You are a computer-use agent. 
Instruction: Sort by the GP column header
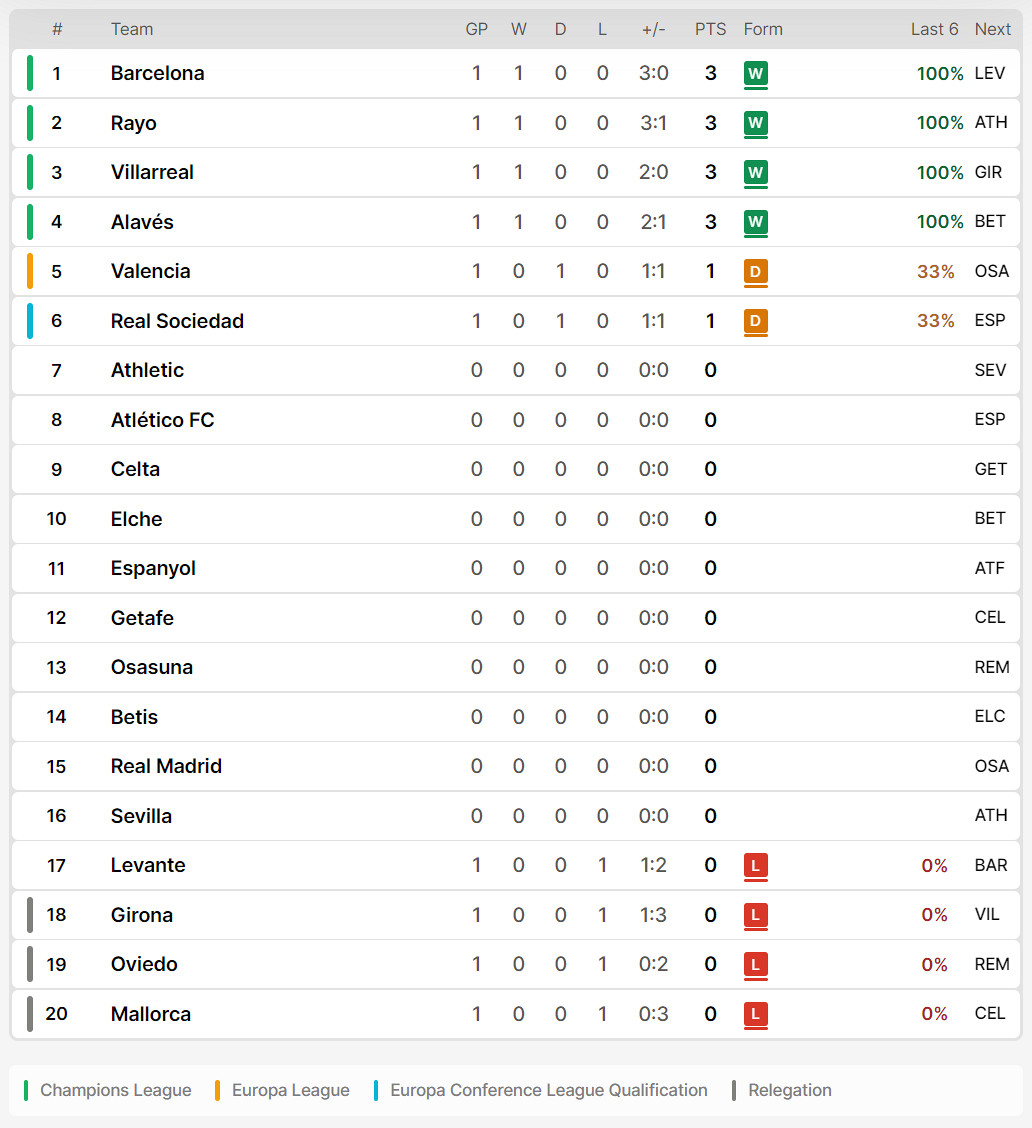tap(476, 29)
